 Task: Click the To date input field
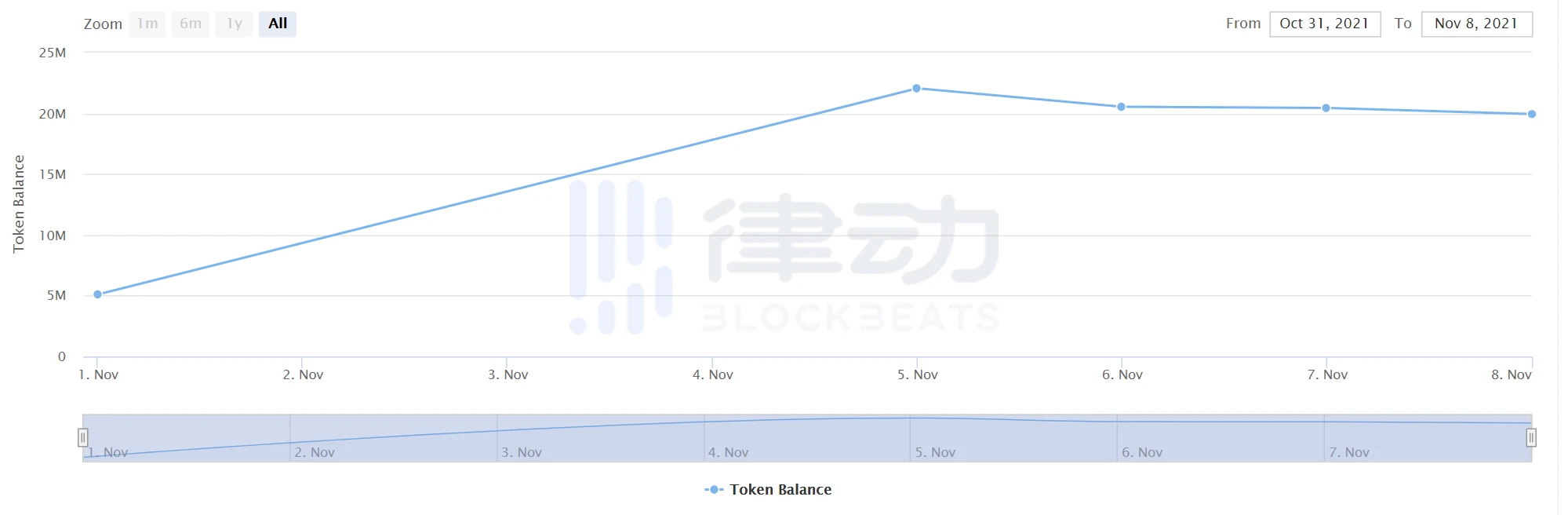click(x=1476, y=24)
